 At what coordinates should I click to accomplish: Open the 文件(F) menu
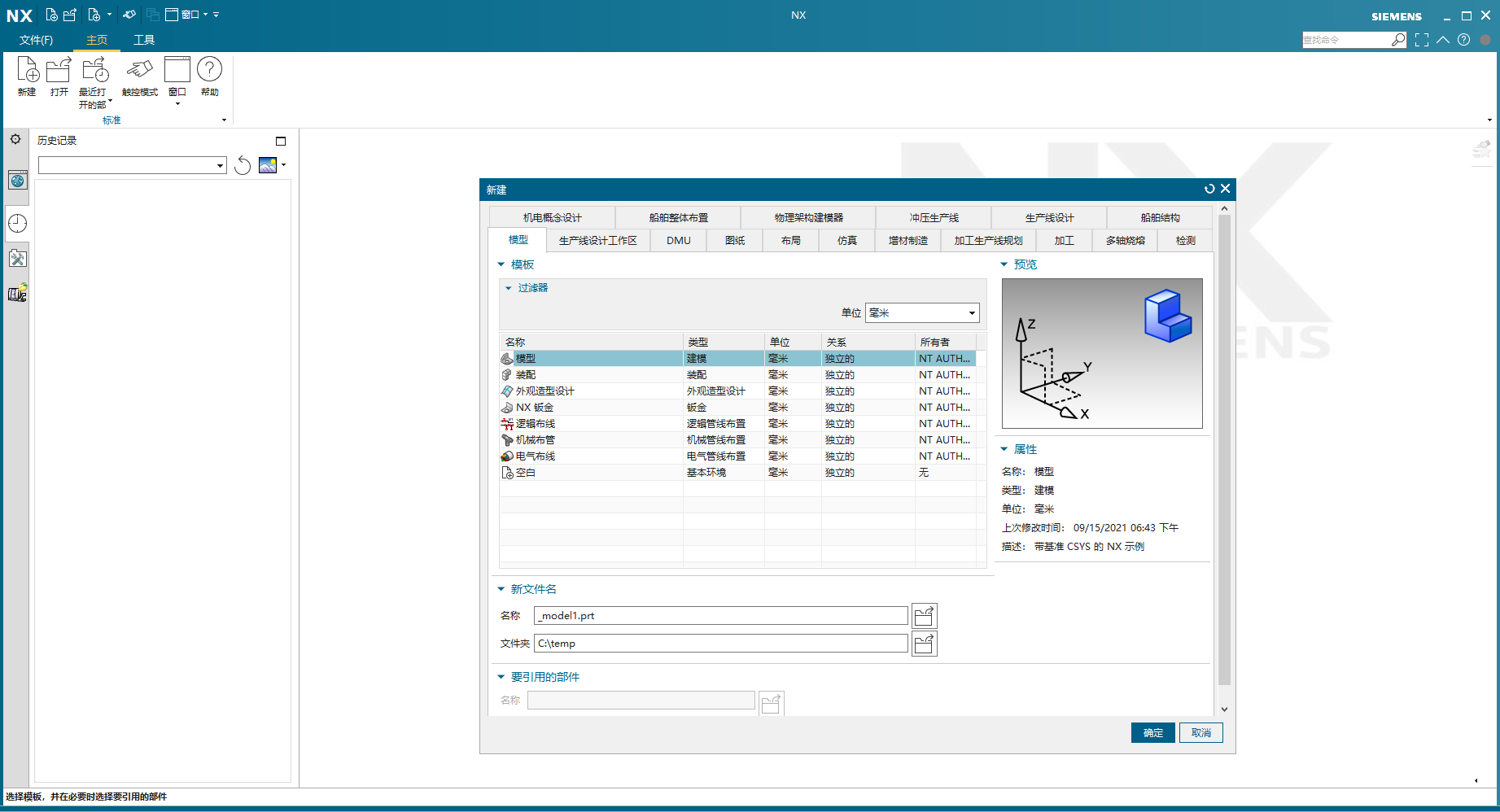click(37, 40)
